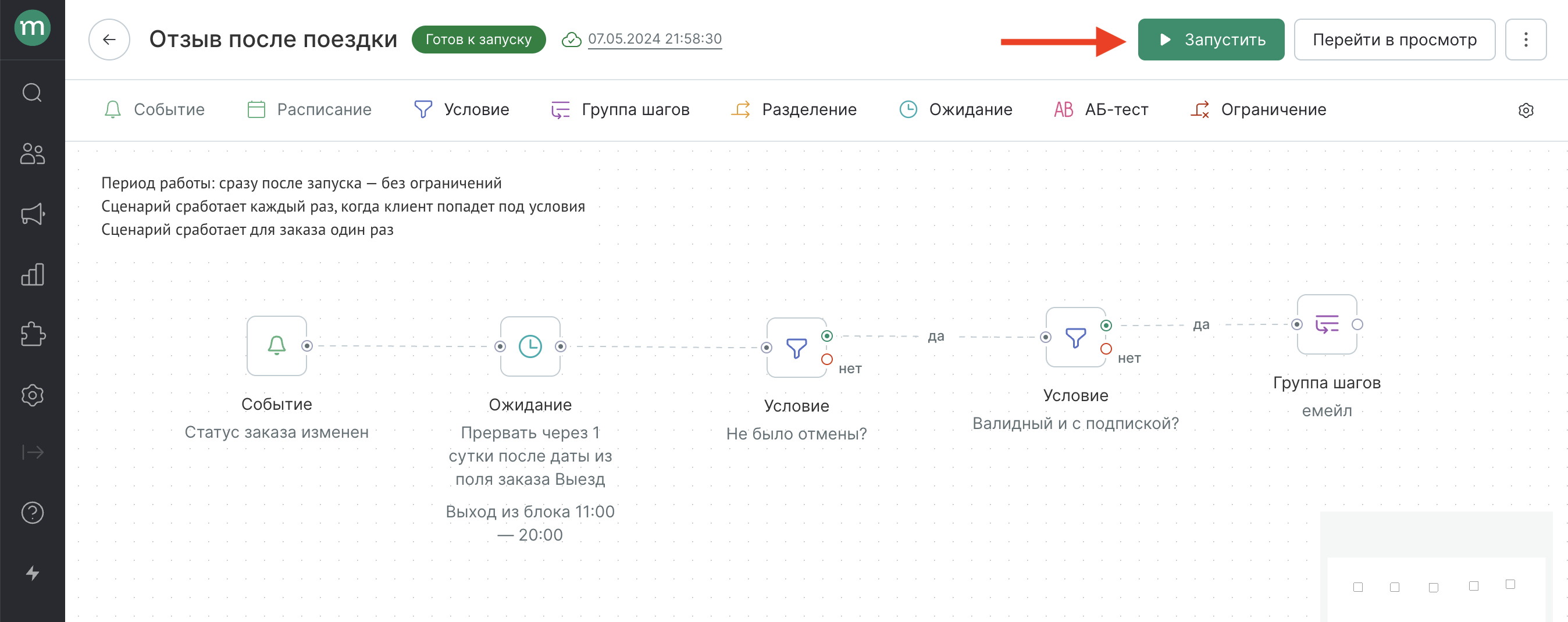Add an АБ-тест block from toolbar
This screenshot has height=622, width=1568.
[x=1100, y=109]
